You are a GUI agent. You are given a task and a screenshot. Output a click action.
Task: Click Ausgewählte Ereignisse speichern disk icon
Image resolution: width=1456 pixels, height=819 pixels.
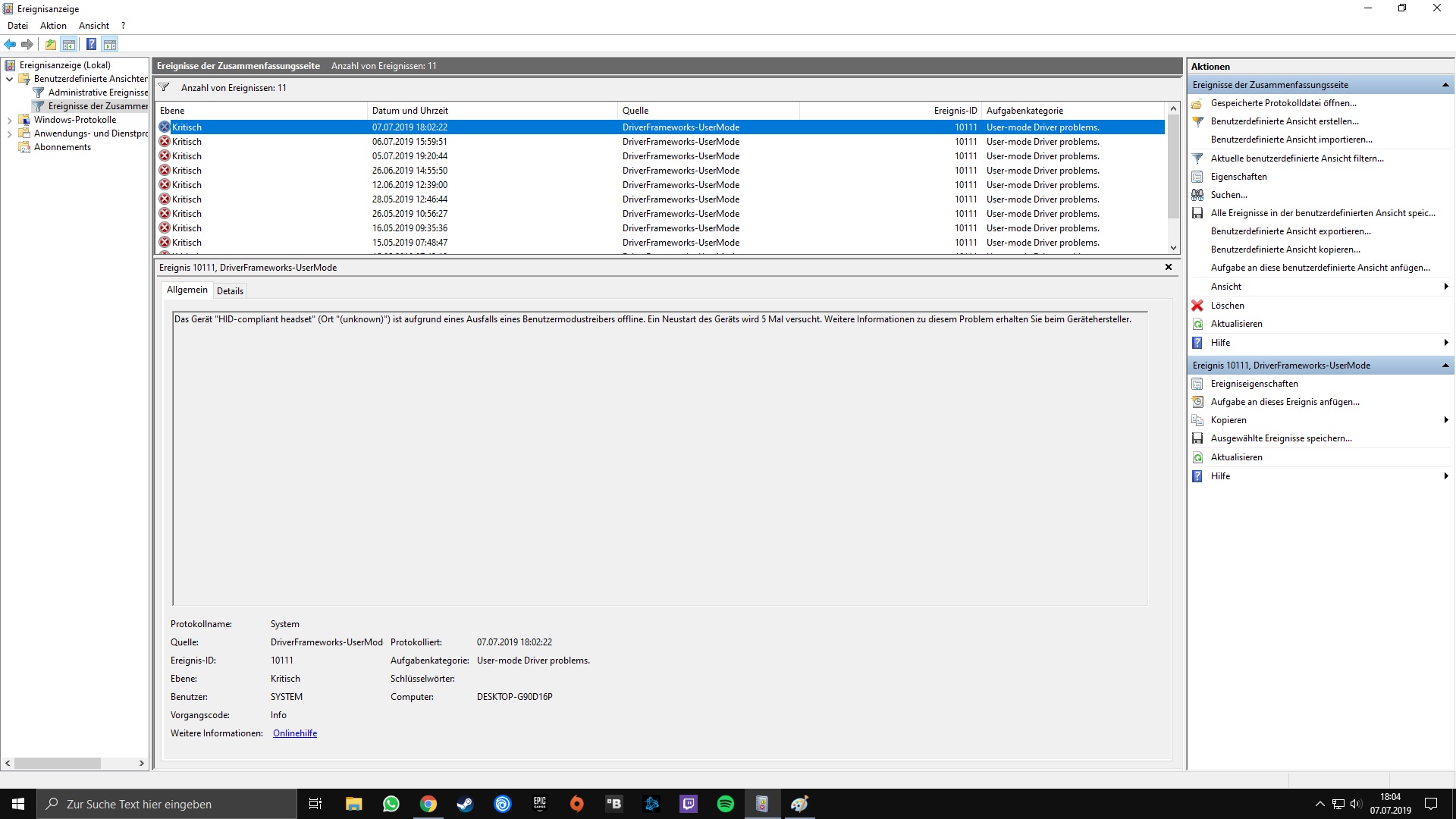[1197, 438]
